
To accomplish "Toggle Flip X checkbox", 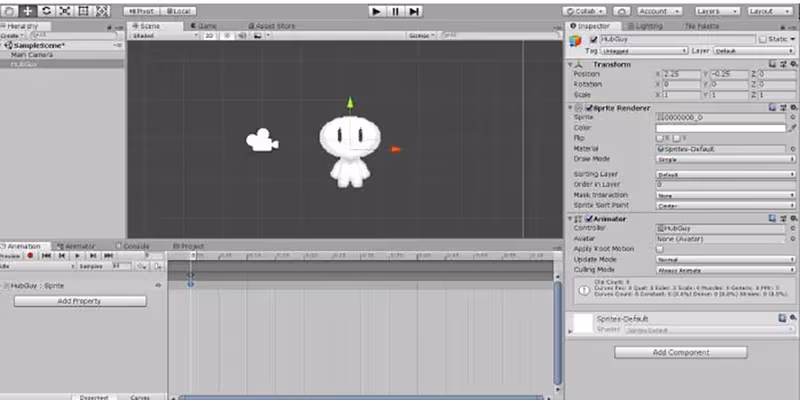I will 660,138.
